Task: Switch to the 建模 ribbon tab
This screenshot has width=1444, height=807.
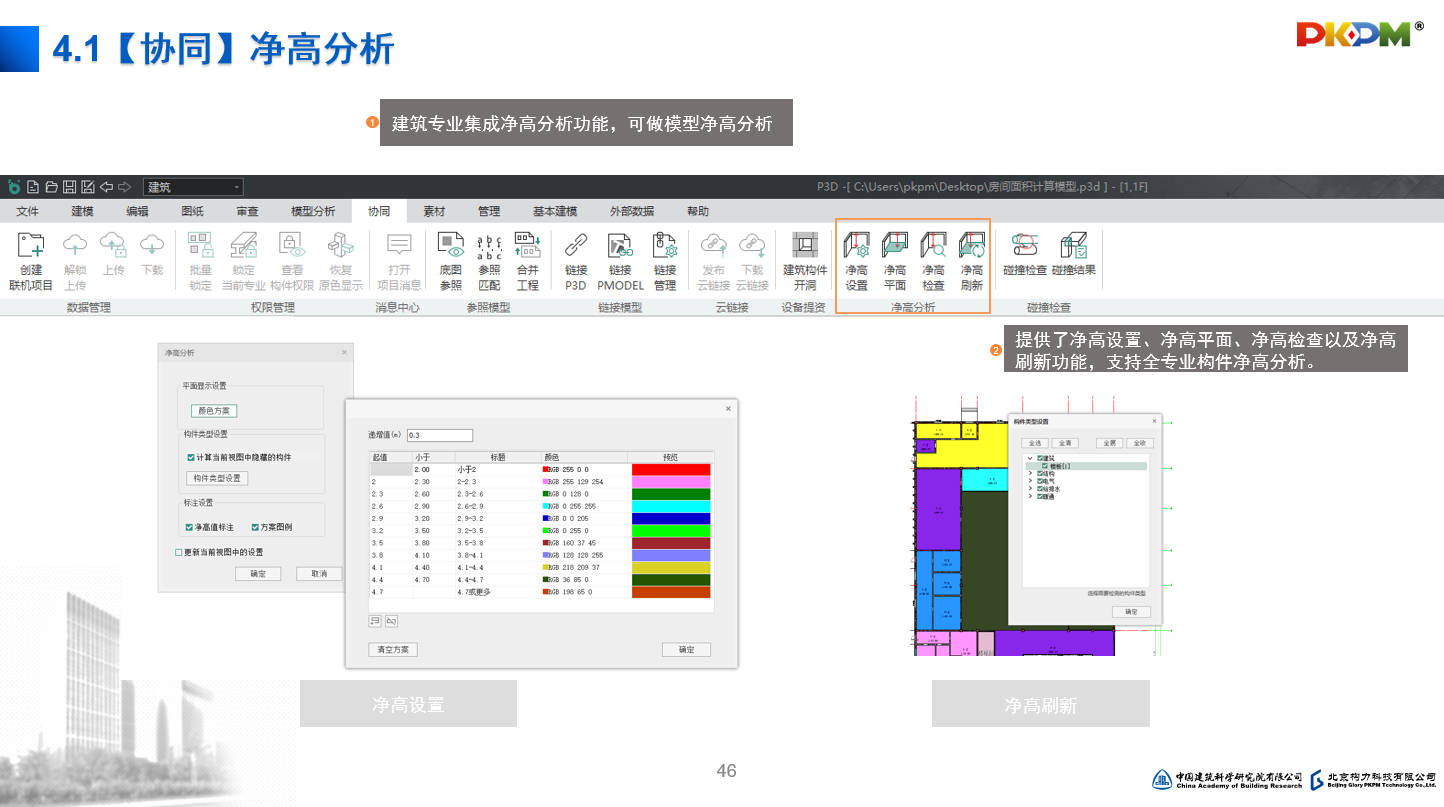Action: click(x=82, y=211)
